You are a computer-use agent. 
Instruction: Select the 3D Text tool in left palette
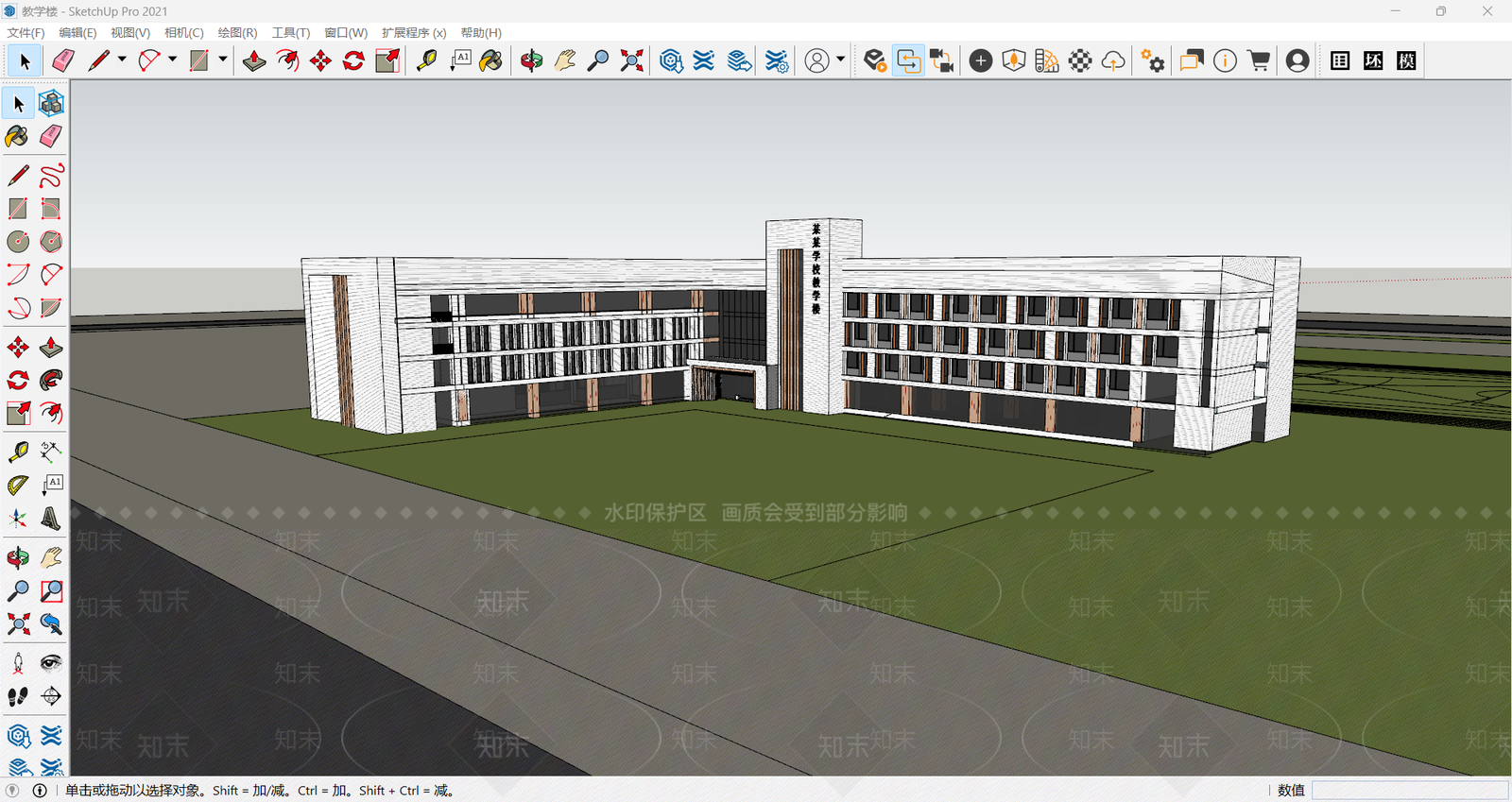click(51, 519)
